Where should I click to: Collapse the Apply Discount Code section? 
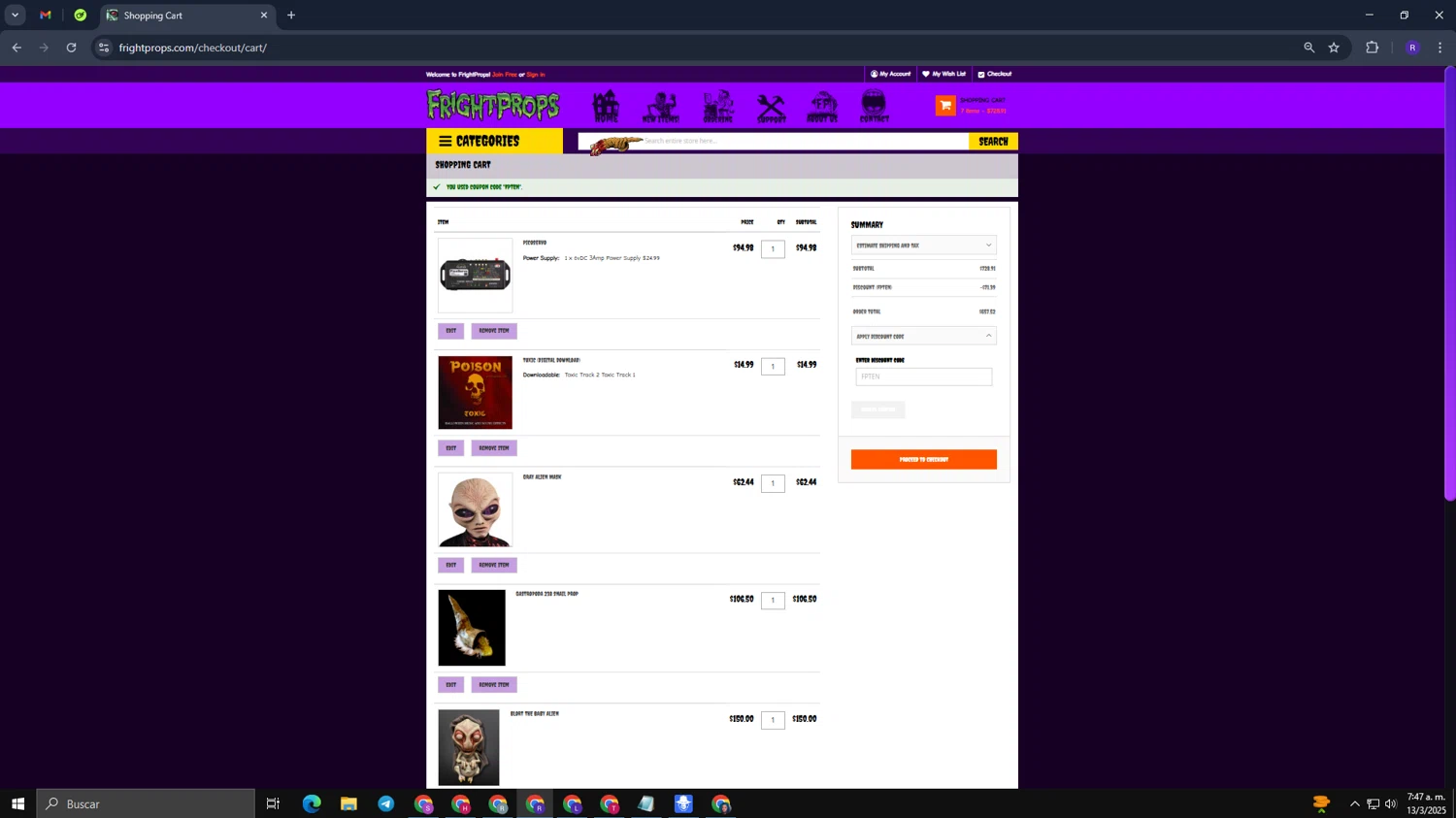923,336
